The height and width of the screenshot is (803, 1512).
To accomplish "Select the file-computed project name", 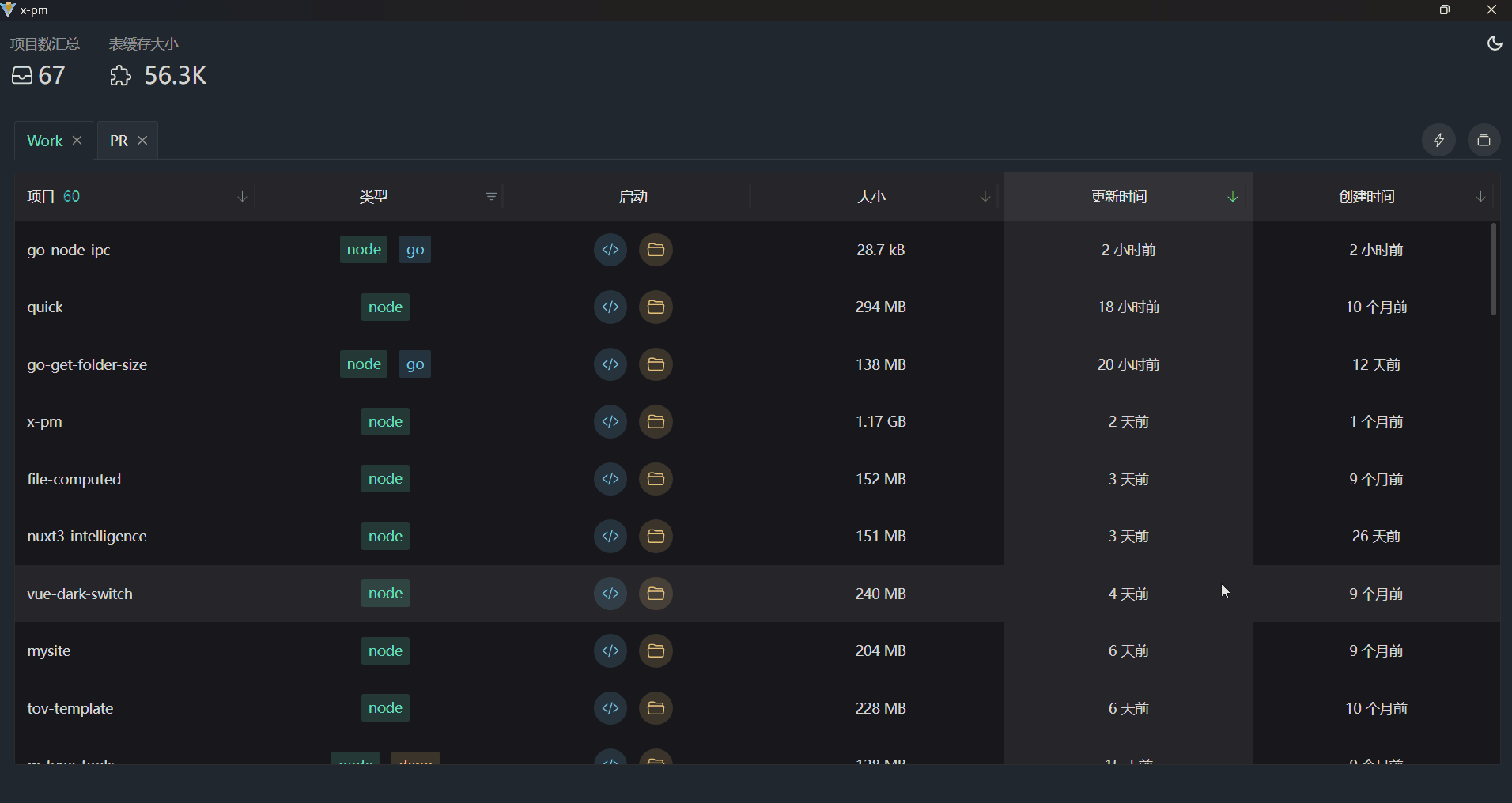I will pos(74,480).
